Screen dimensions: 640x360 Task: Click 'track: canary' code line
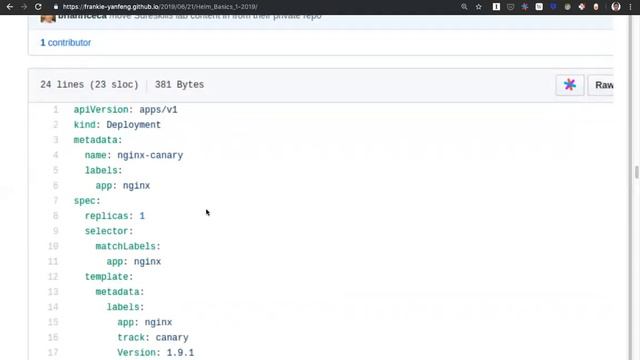153,338
